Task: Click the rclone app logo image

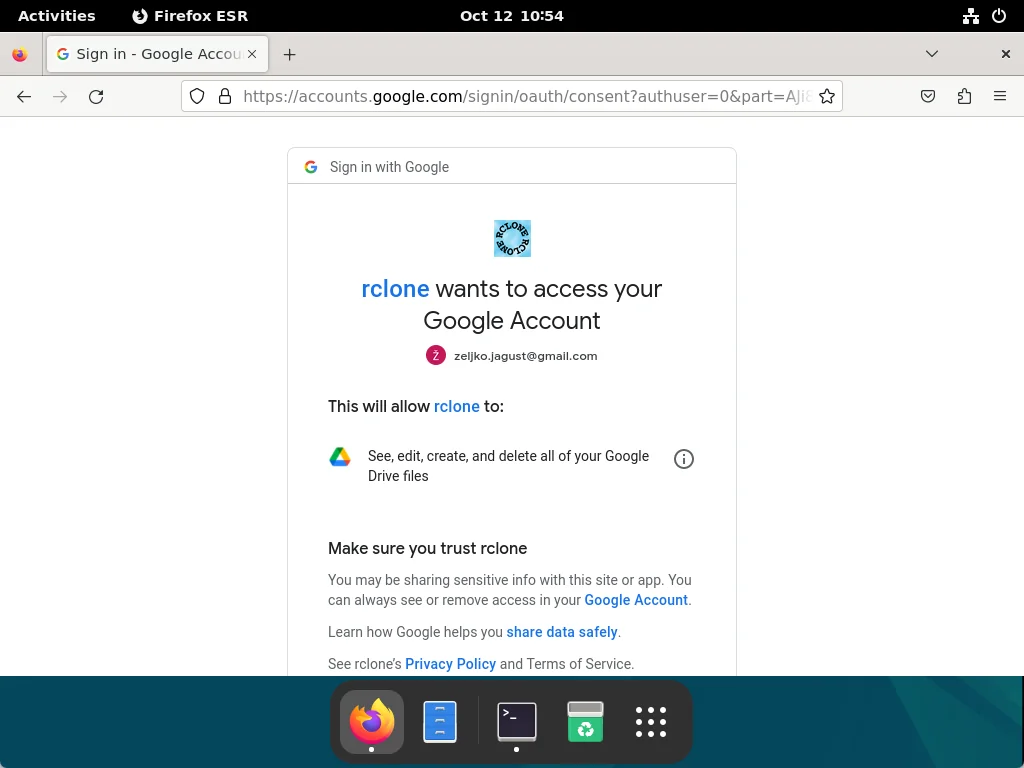Action: pyautogui.click(x=512, y=238)
